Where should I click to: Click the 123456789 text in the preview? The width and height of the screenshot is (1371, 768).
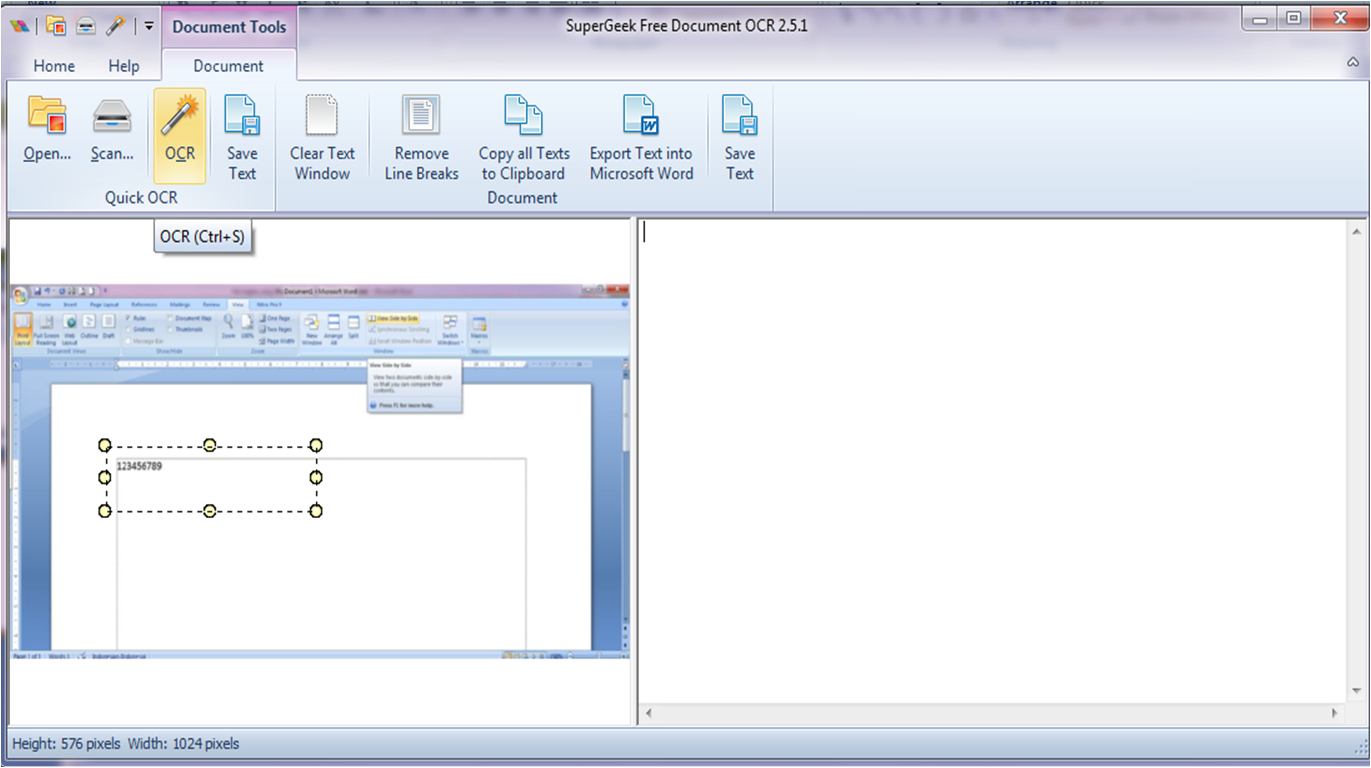pyautogui.click(x=140, y=467)
